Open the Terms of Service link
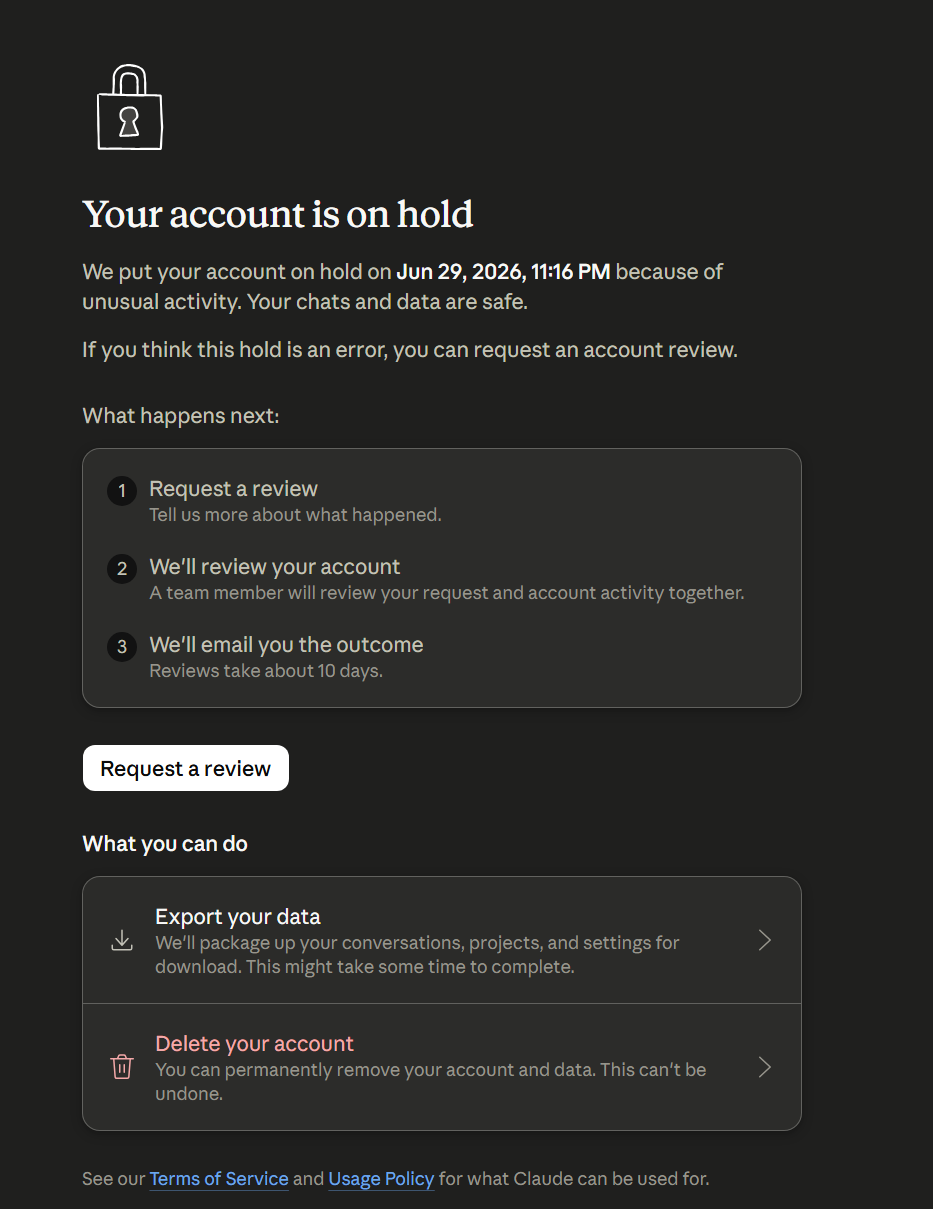This screenshot has height=1209, width=933. (219, 1179)
